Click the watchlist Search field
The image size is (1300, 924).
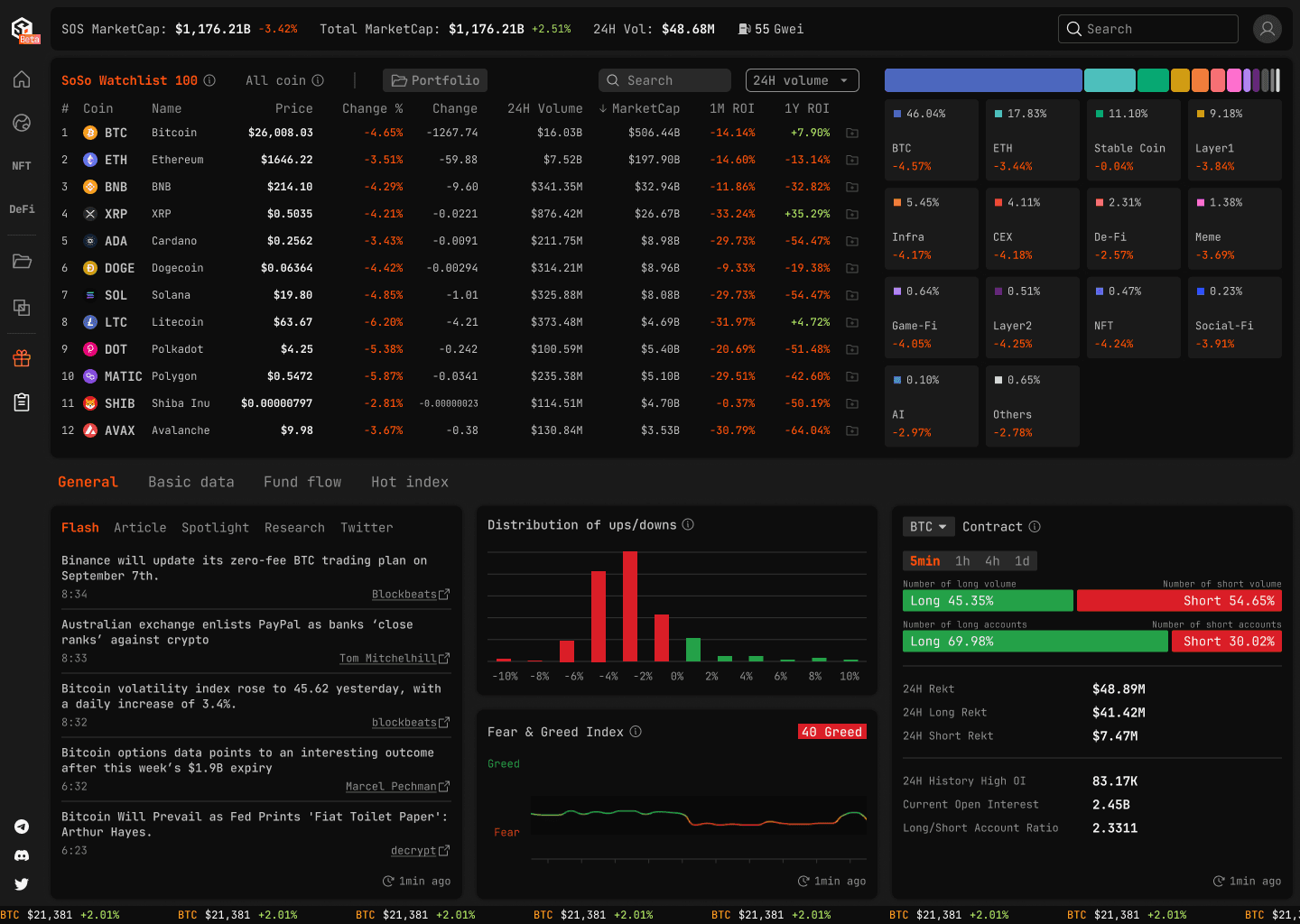(664, 80)
